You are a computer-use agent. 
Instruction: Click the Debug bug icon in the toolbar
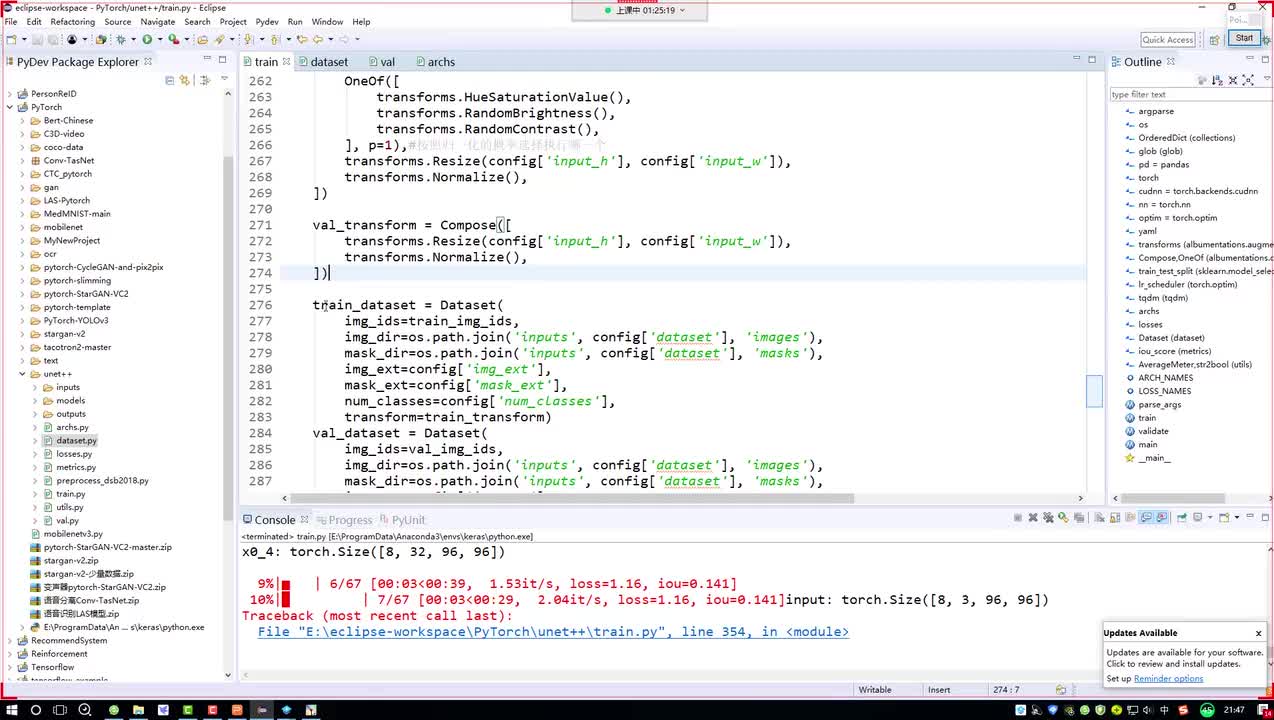120,39
